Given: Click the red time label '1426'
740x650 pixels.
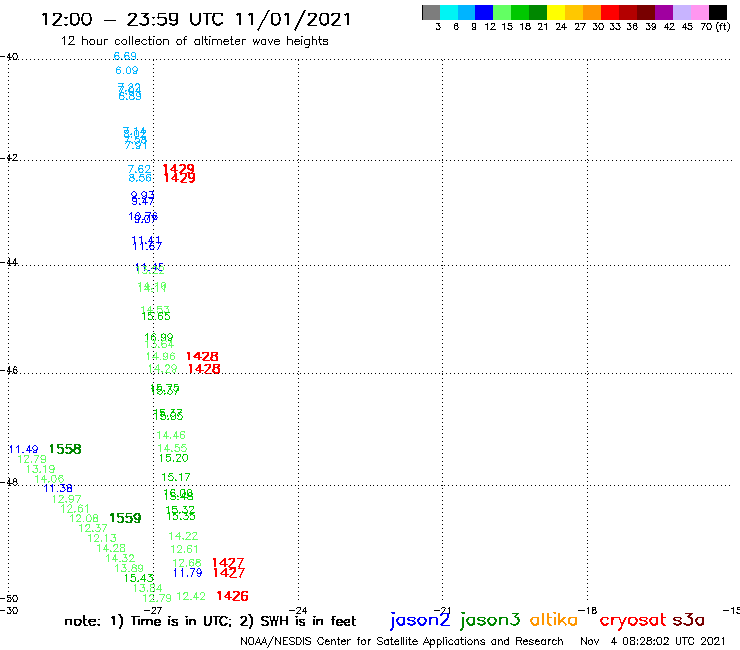Looking at the screenshot, I should pyautogui.click(x=232, y=596).
